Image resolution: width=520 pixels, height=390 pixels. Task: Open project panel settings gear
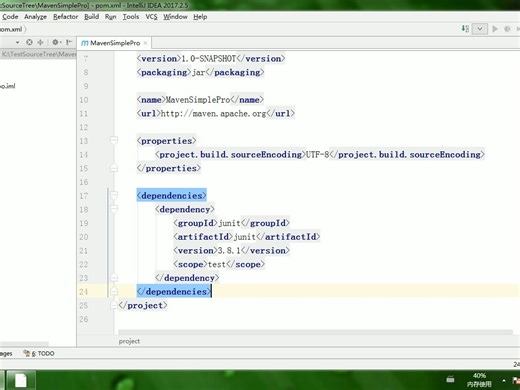(56, 42)
